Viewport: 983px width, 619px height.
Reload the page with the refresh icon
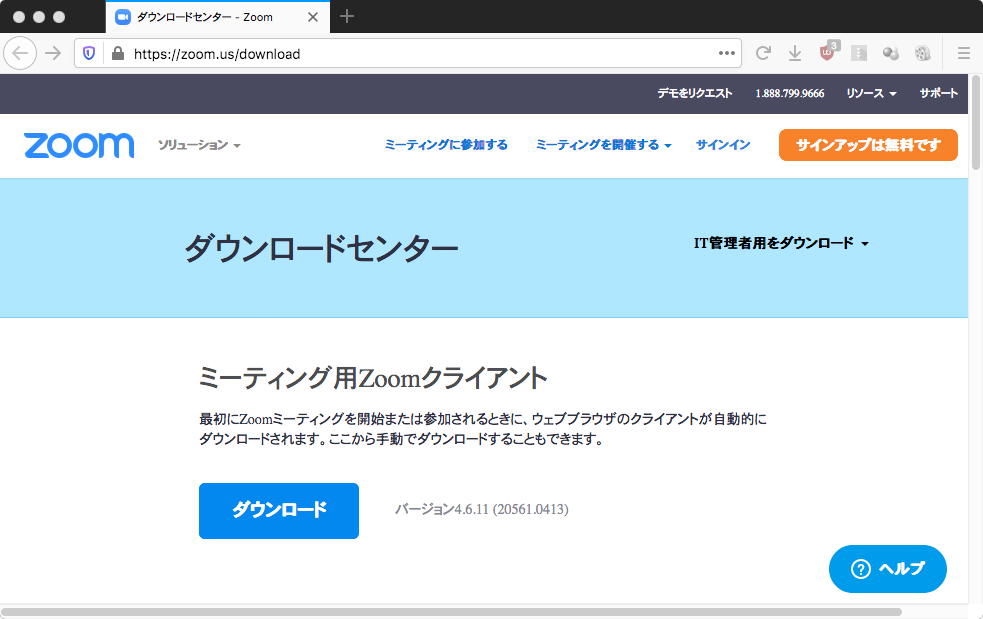pyautogui.click(x=763, y=53)
